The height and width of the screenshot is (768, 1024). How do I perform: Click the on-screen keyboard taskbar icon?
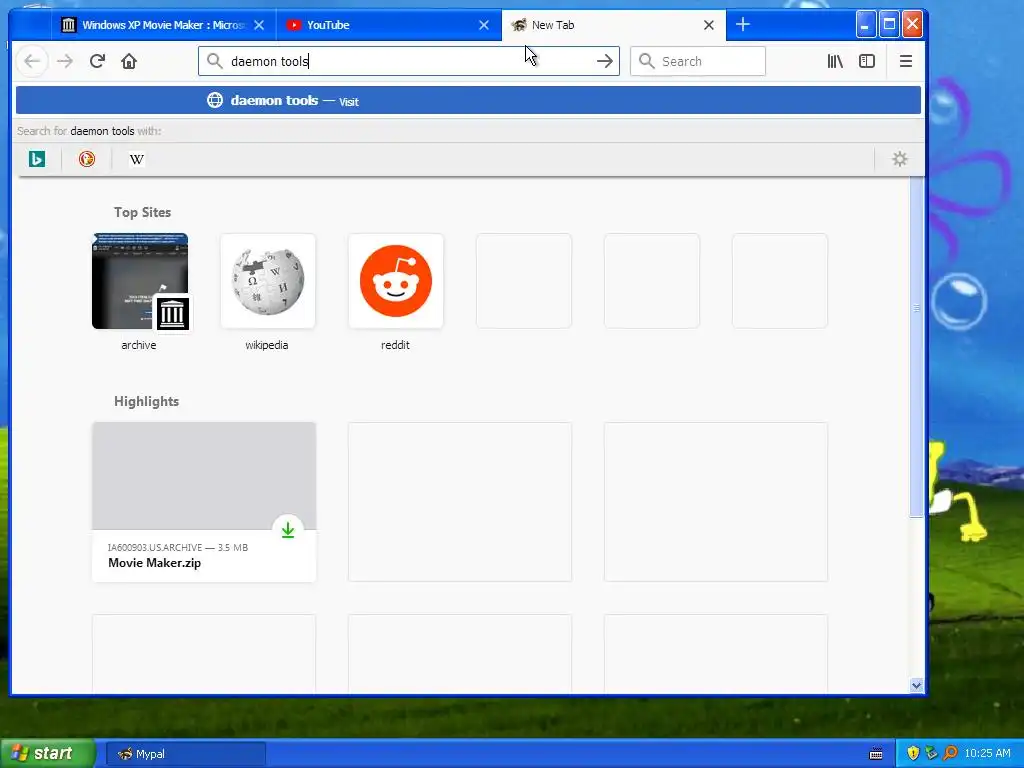coord(876,754)
